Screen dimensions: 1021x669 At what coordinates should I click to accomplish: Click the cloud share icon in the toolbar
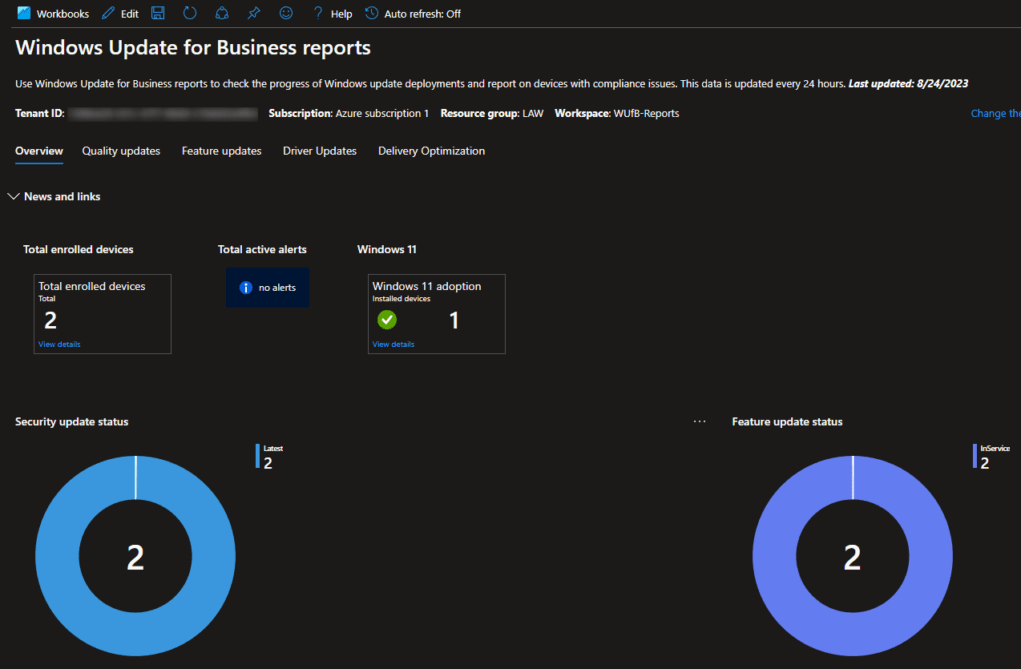[x=222, y=13]
